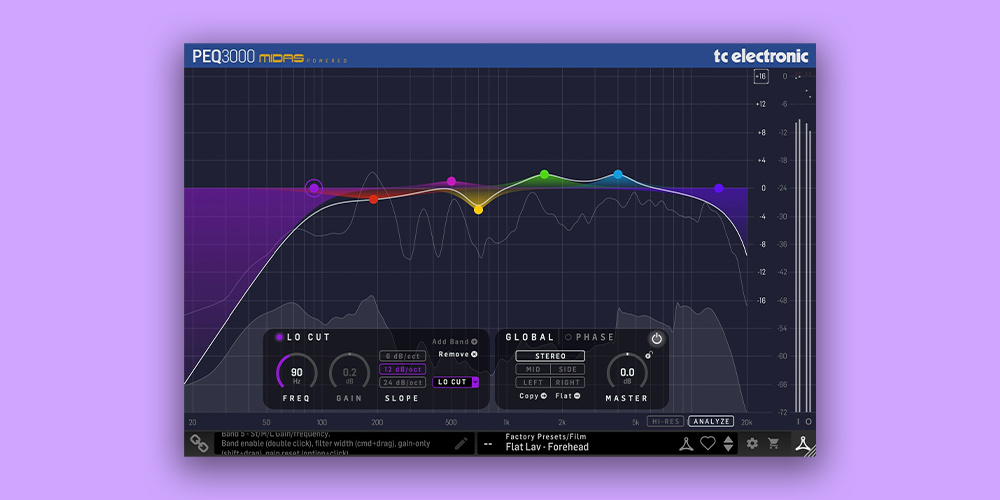Screen dimensions: 1000x500
Task: Click the FREQ knob showing 90 Hz
Action: [x=296, y=373]
